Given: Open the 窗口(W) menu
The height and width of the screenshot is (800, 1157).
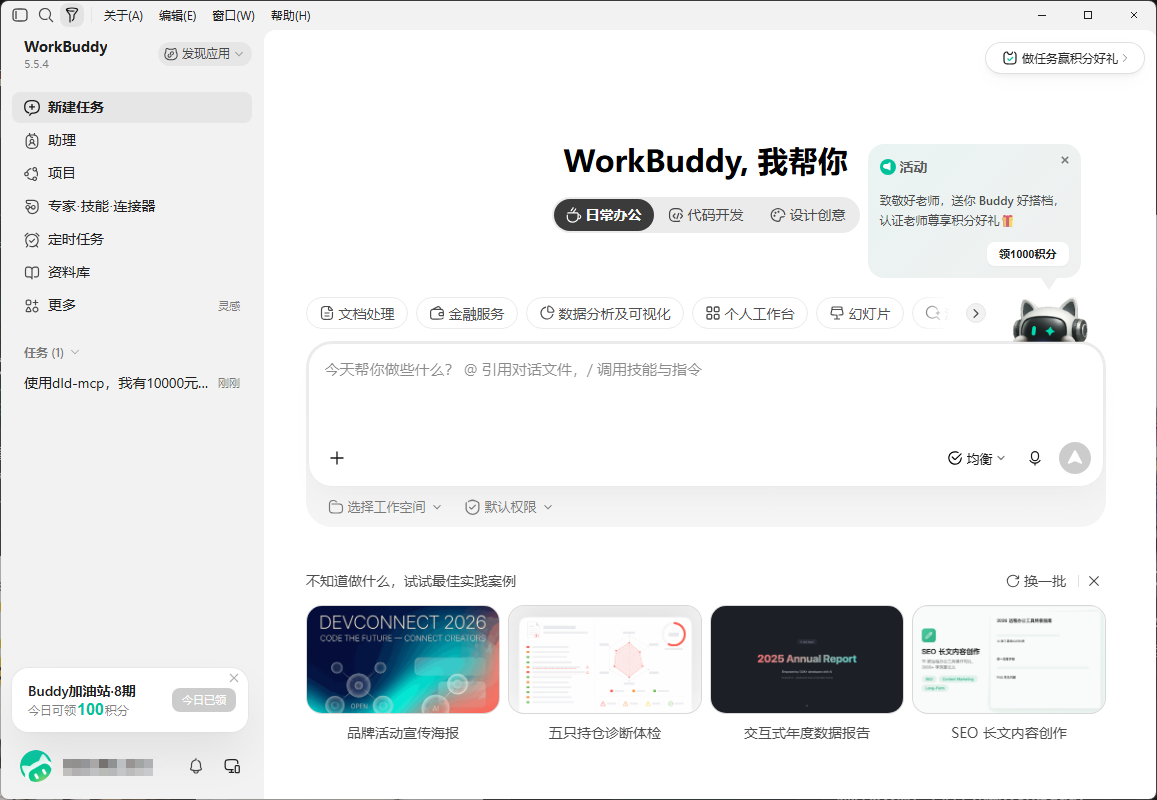Looking at the screenshot, I should (233, 15).
